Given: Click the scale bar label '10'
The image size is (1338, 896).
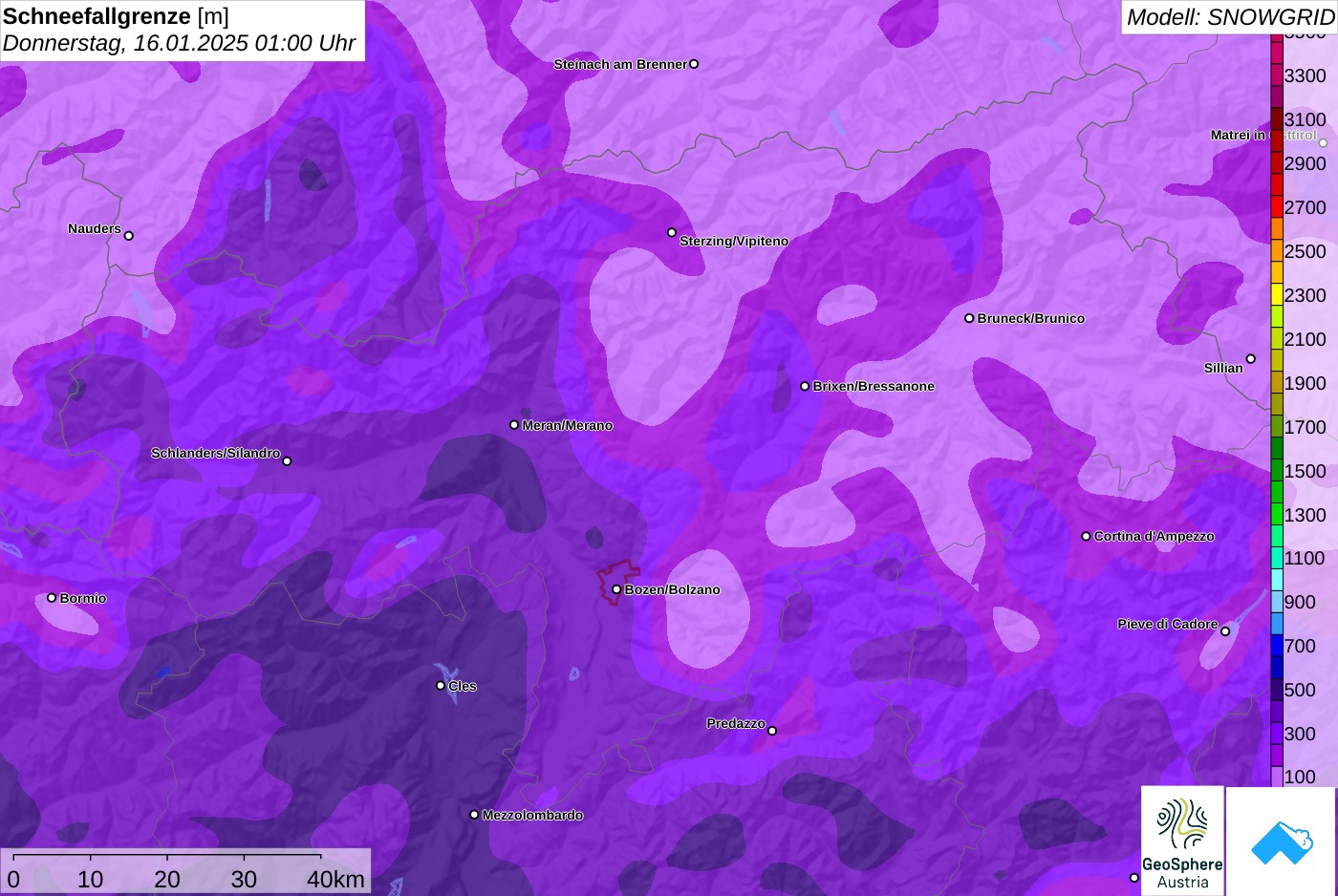Looking at the screenshot, I should coord(90,880).
